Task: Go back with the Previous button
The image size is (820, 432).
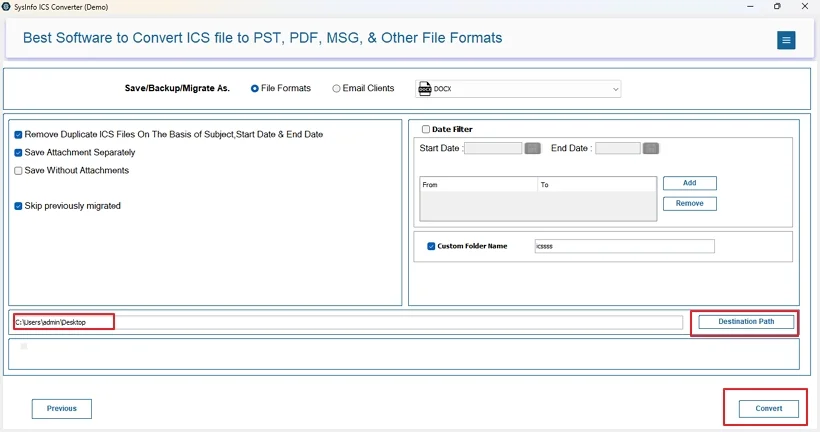Action: (62, 408)
